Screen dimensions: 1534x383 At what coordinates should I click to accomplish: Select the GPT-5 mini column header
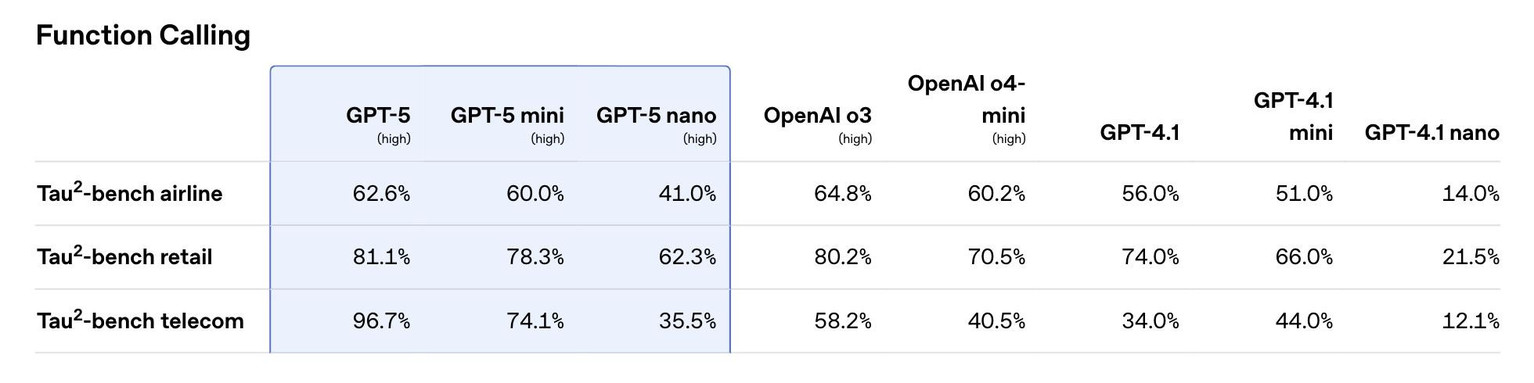(507, 124)
